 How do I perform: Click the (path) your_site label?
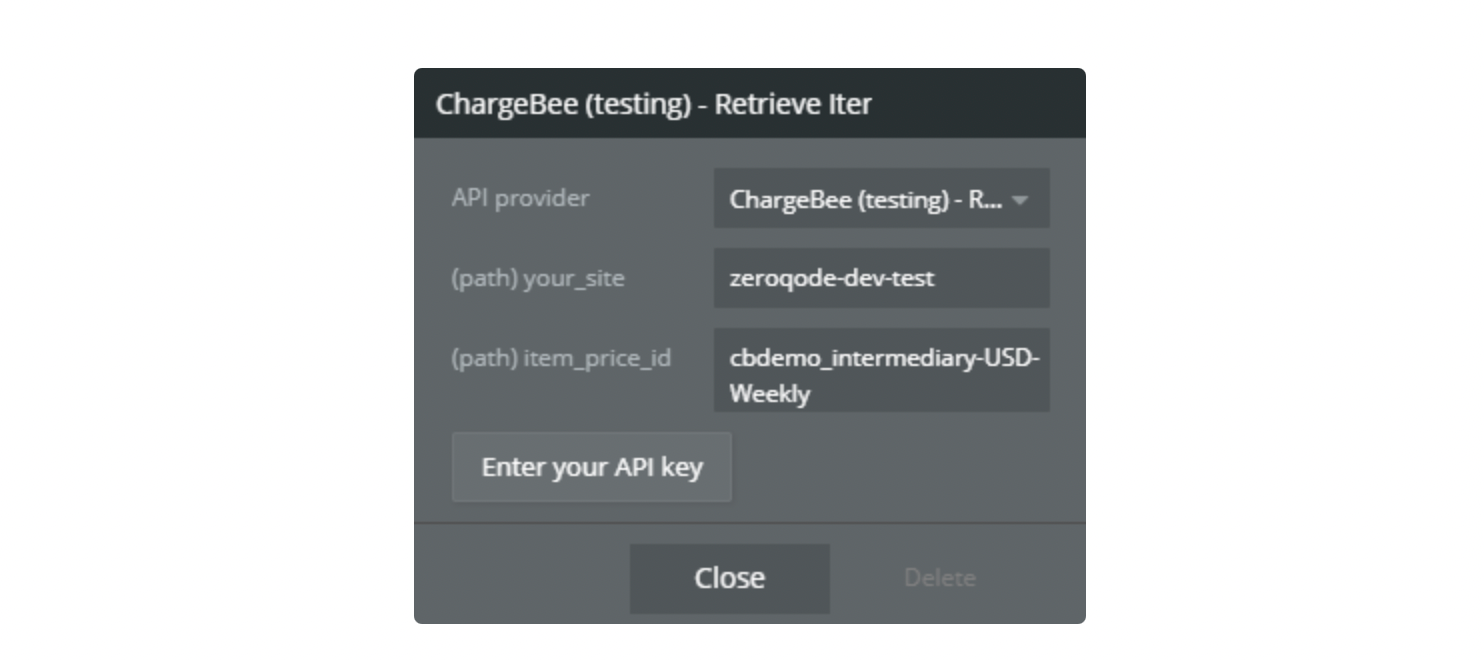[538, 278]
